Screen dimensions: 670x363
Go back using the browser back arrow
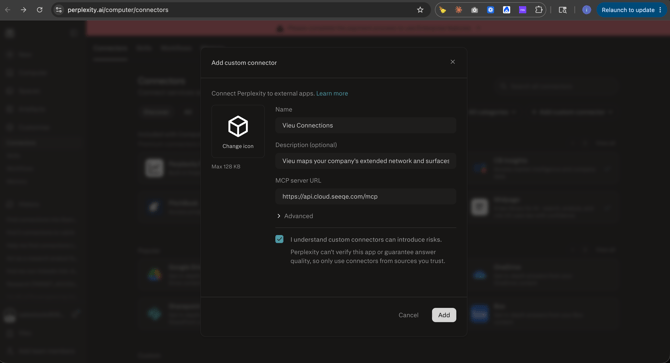point(8,10)
